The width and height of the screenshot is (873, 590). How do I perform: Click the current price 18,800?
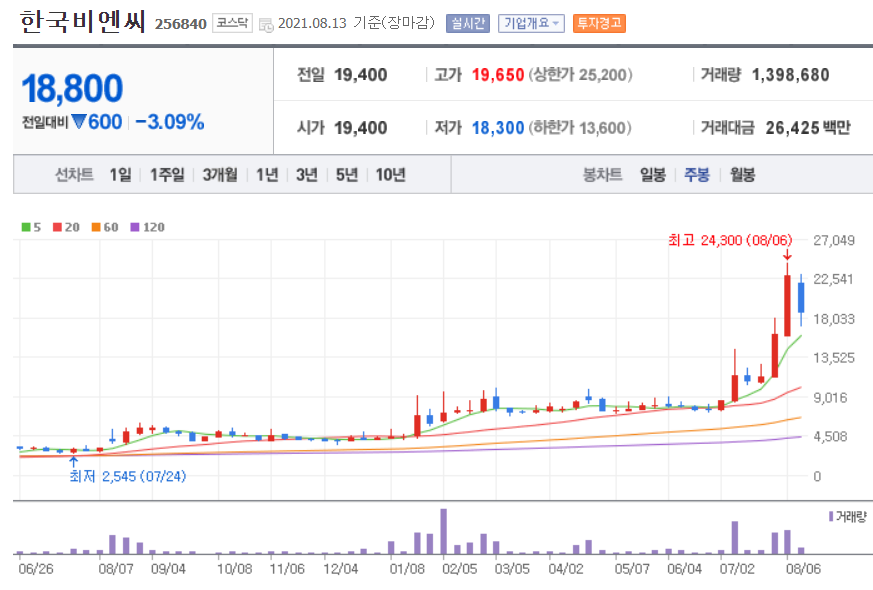[72, 88]
